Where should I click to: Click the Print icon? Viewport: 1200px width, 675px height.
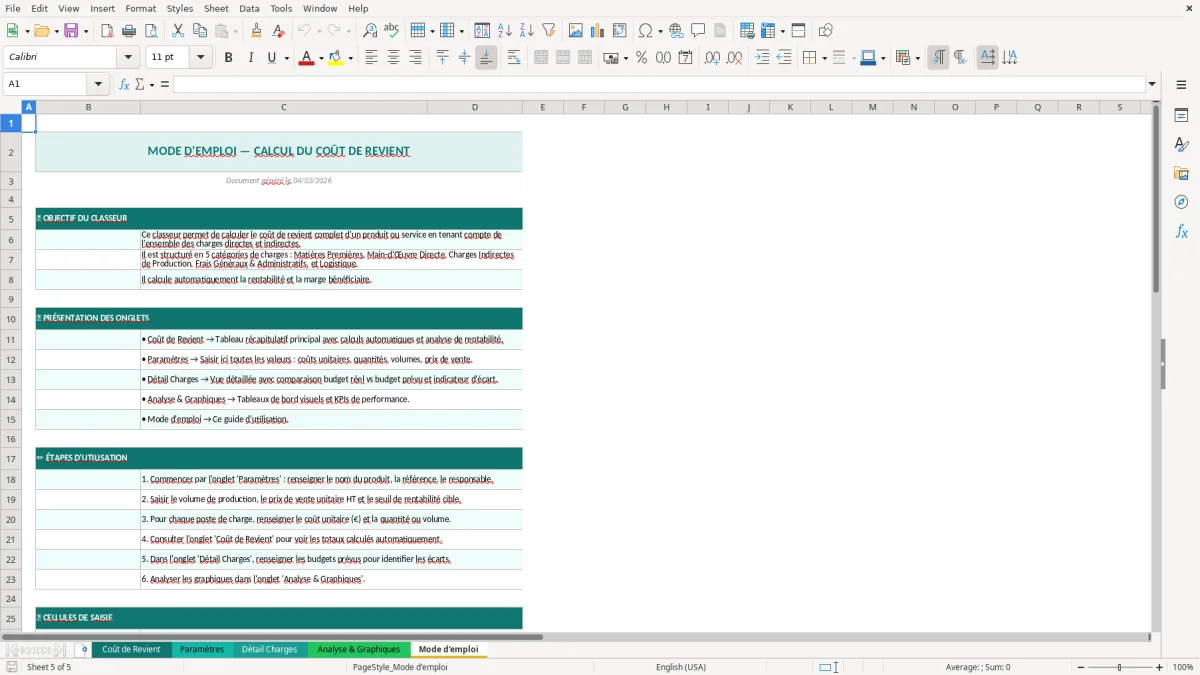point(129,31)
